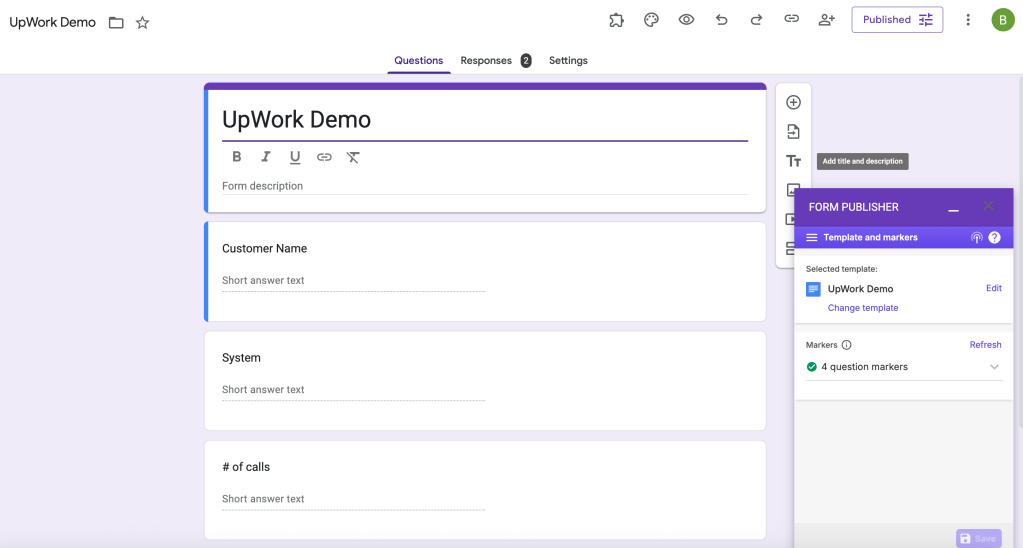Star the UpWork Demo form
Image resolution: width=1023 pixels, height=548 pixels.
pyautogui.click(x=142, y=22)
